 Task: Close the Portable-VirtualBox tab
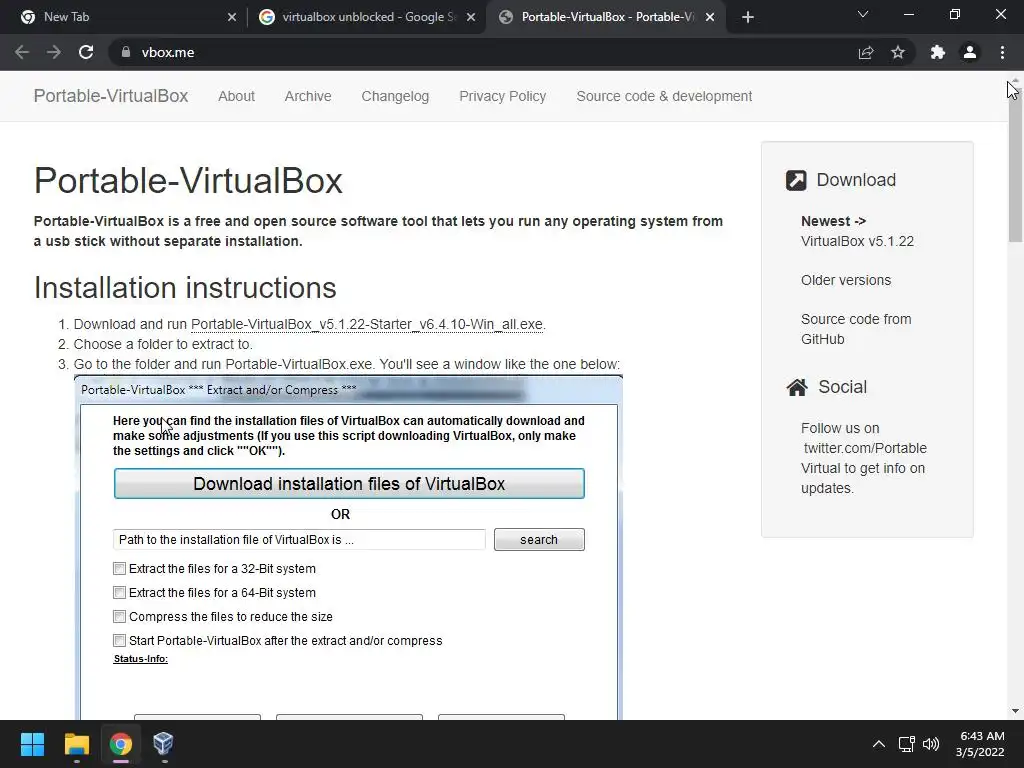point(710,17)
